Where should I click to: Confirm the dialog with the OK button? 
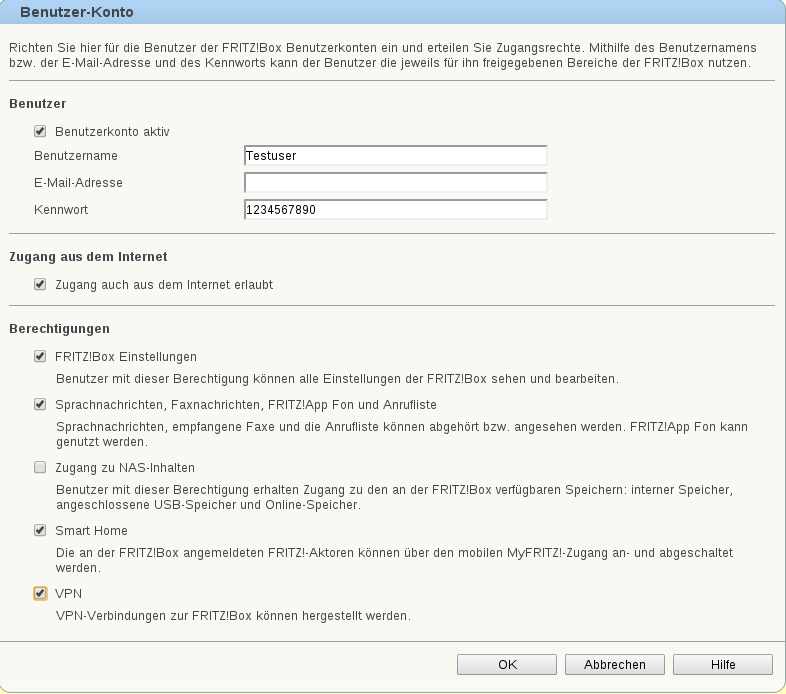click(x=507, y=664)
